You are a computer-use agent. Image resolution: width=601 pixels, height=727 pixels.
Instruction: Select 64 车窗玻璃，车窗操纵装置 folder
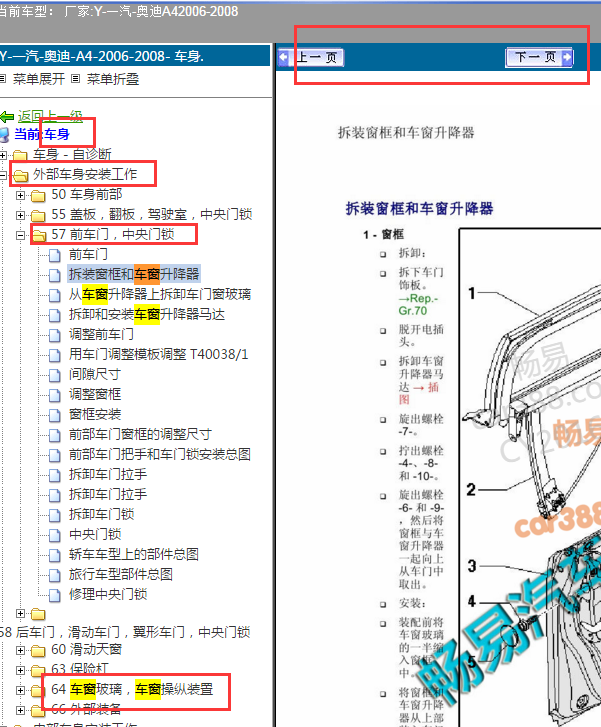click(x=132, y=689)
